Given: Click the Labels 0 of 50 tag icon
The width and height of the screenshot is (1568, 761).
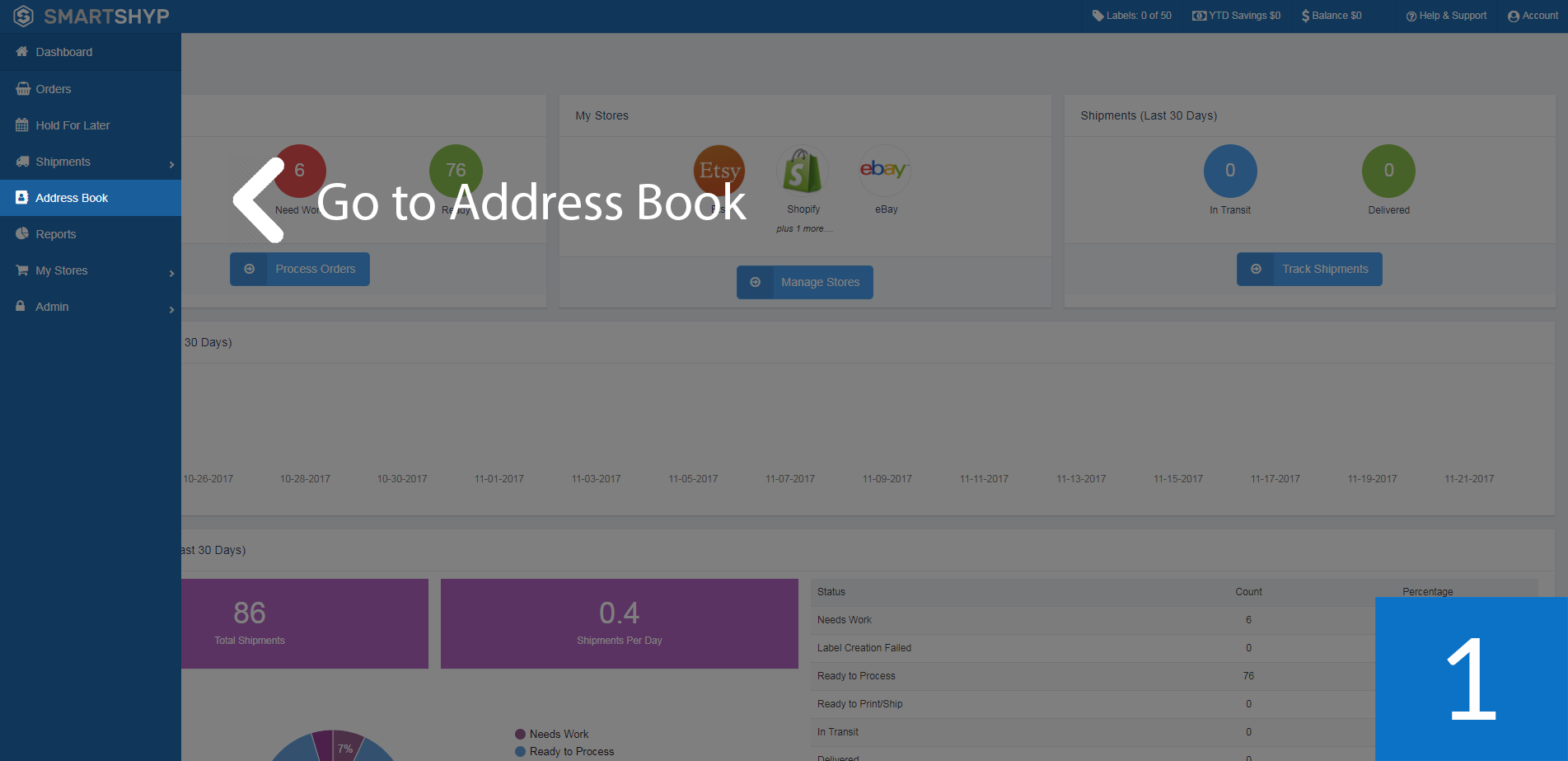Looking at the screenshot, I should coord(1098,16).
